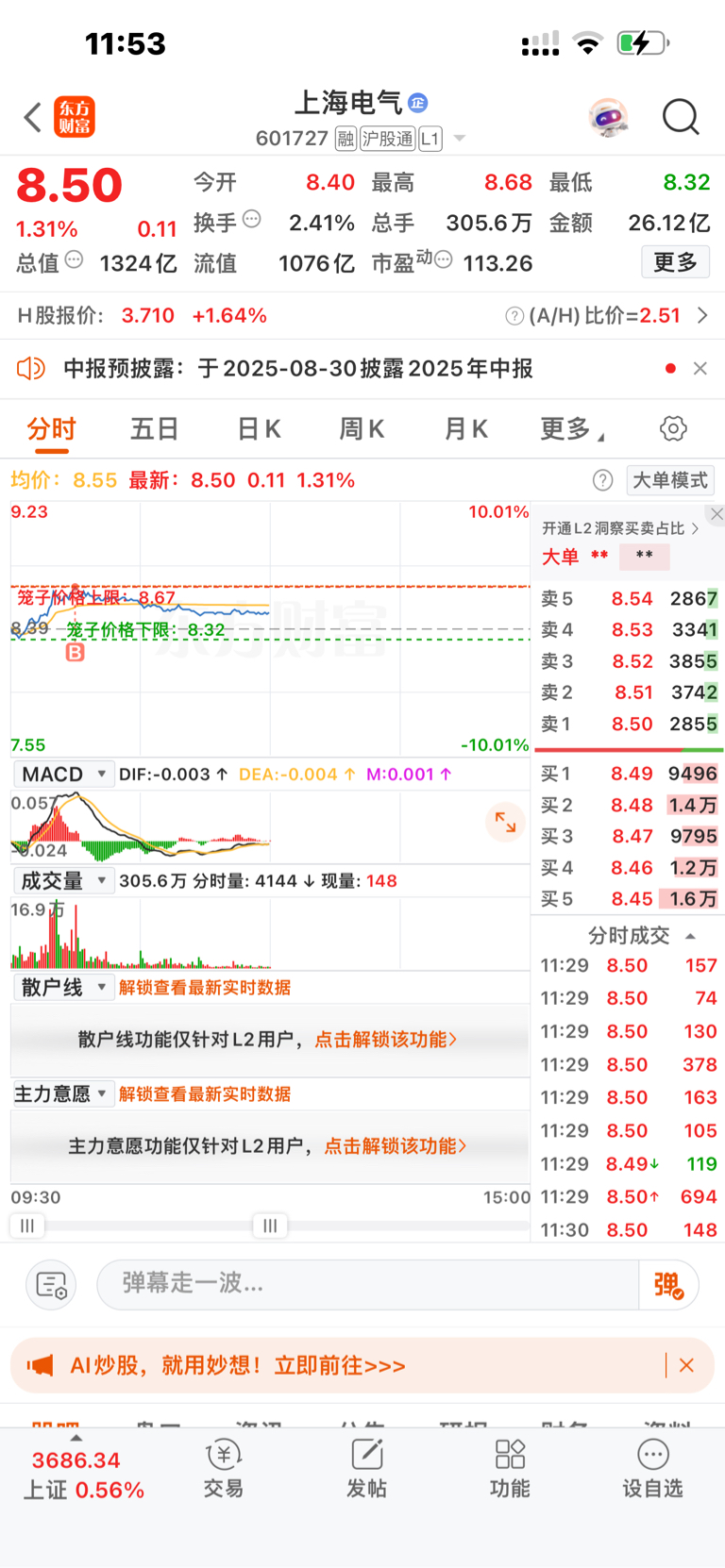Expand the 更多 chart periods menu
725x1568 pixels.
[x=571, y=429]
